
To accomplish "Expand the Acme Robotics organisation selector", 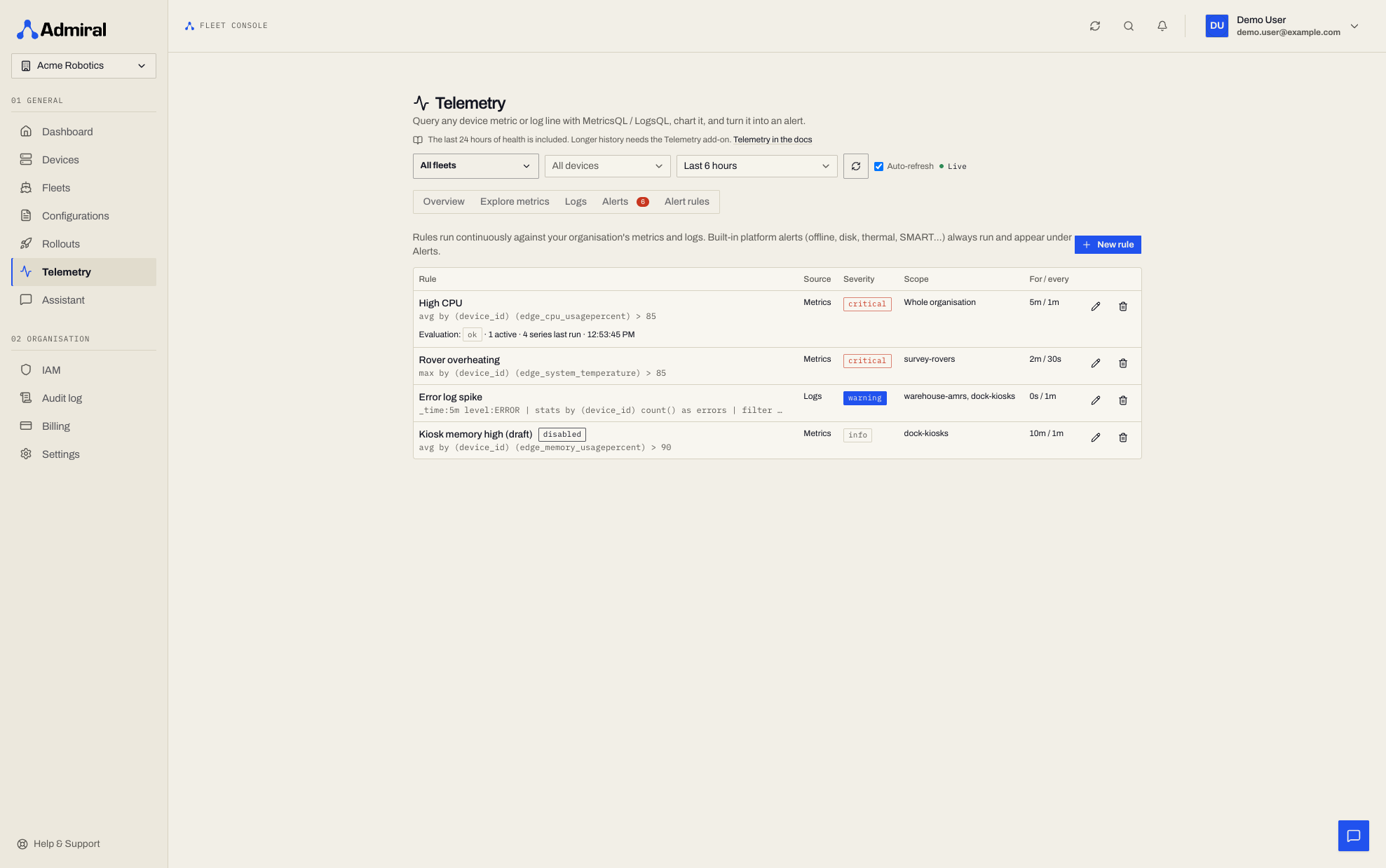I will pos(83,66).
